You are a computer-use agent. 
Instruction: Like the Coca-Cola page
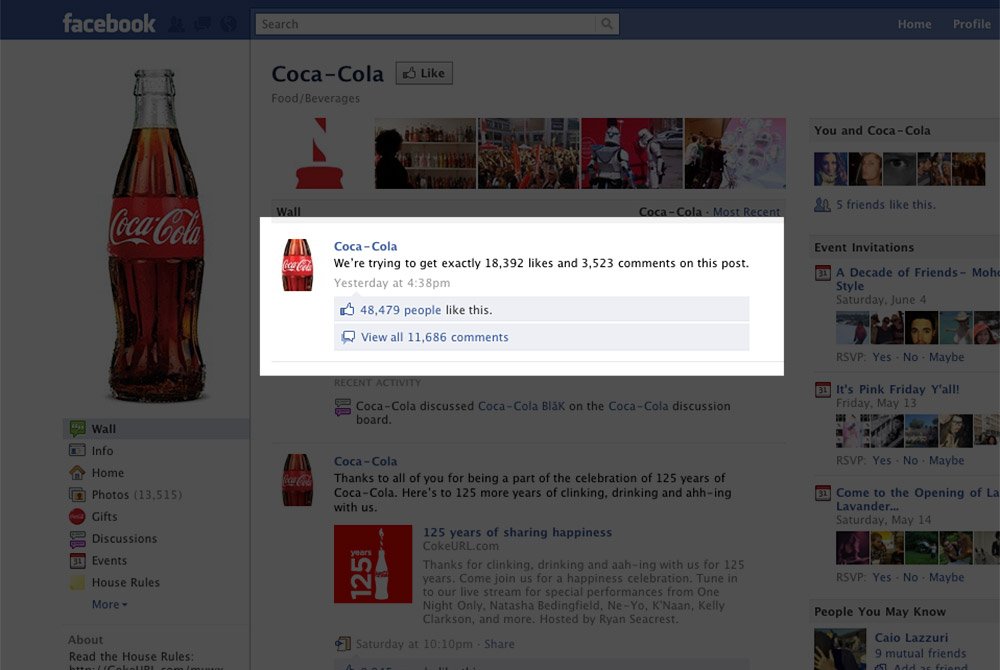tap(424, 73)
